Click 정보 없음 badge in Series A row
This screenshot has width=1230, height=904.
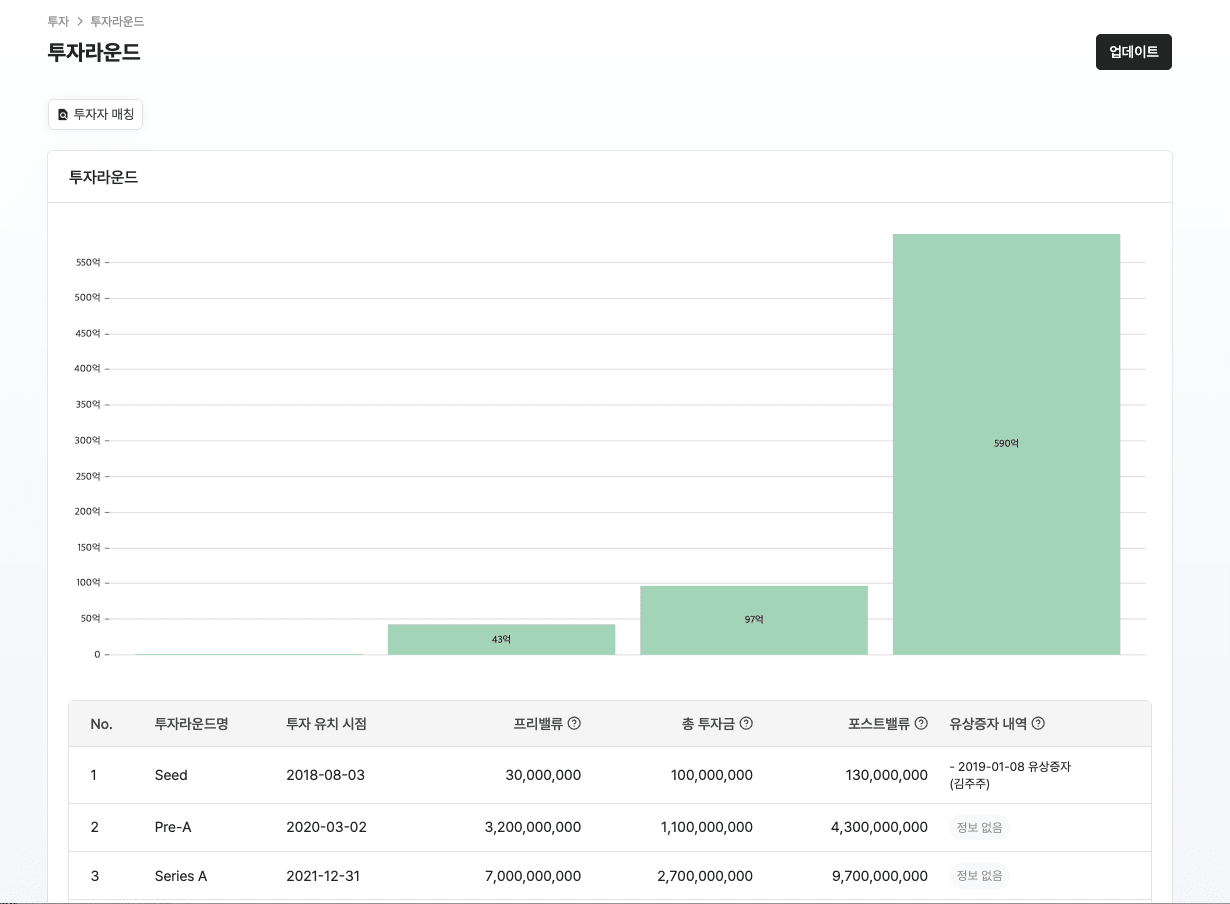tap(979, 876)
